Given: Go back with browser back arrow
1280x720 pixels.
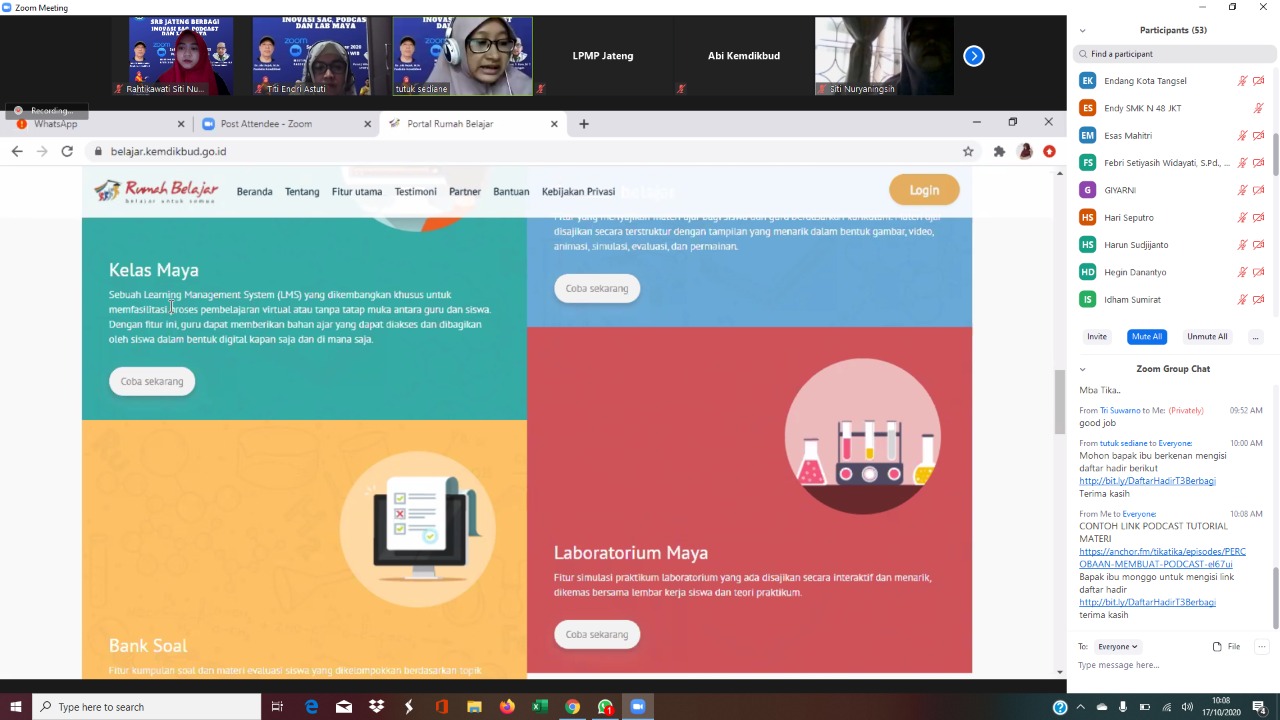Looking at the screenshot, I should (17, 151).
